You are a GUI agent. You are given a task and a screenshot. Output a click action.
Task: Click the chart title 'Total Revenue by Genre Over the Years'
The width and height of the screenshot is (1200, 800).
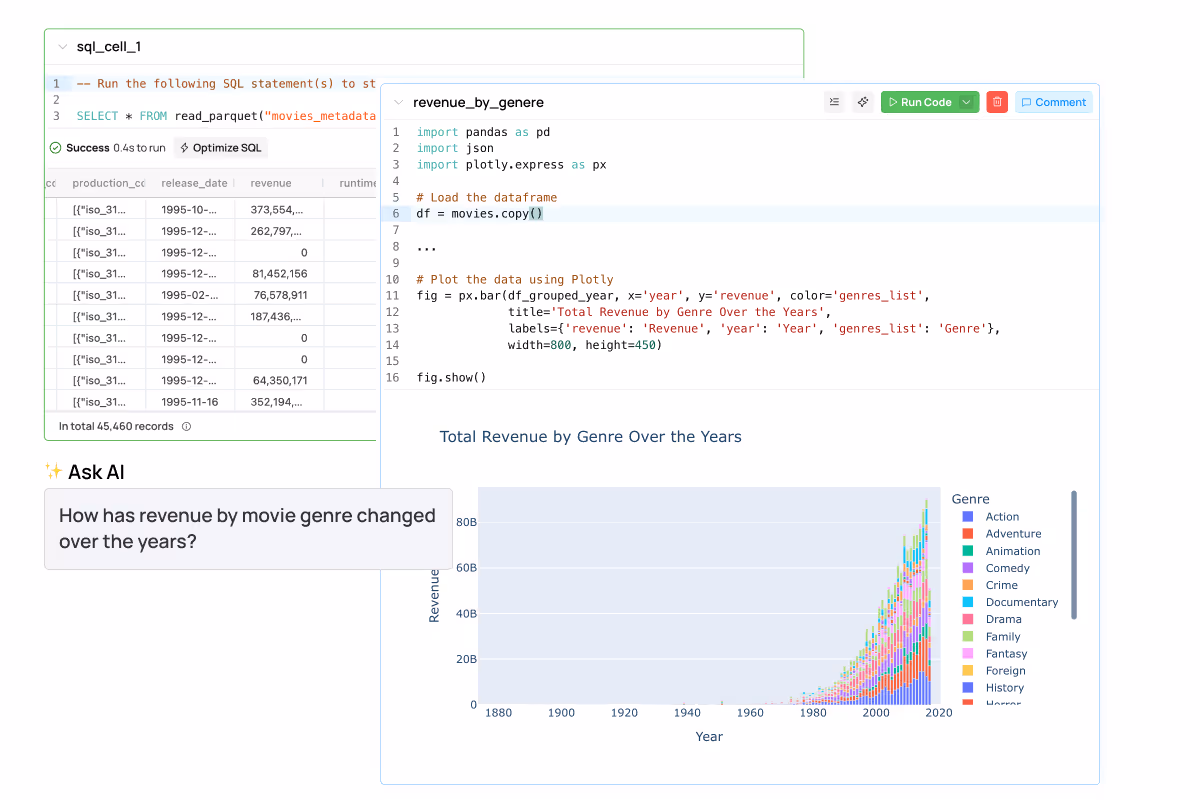[591, 436]
